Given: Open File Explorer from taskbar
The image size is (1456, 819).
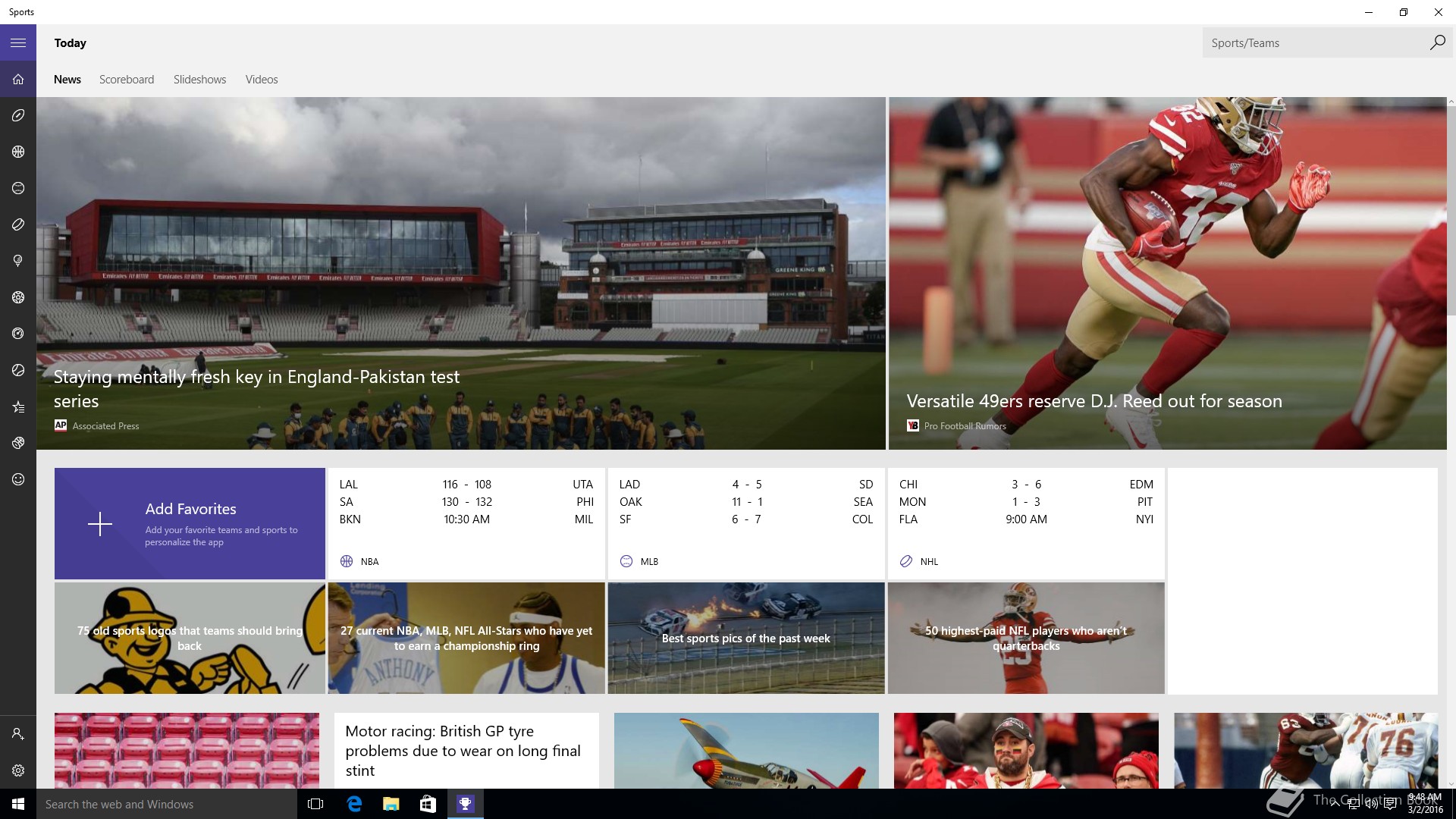Looking at the screenshot, I should (391, 804).
